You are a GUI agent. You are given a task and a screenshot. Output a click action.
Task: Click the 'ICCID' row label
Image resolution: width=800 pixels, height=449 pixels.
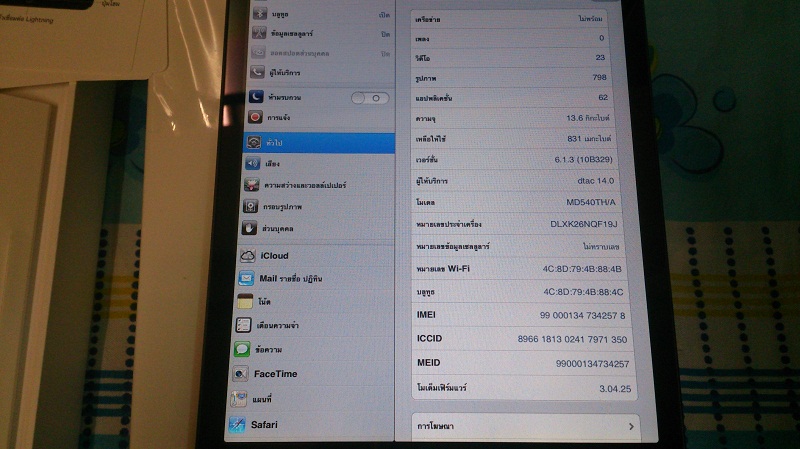(x=430, y=338)
